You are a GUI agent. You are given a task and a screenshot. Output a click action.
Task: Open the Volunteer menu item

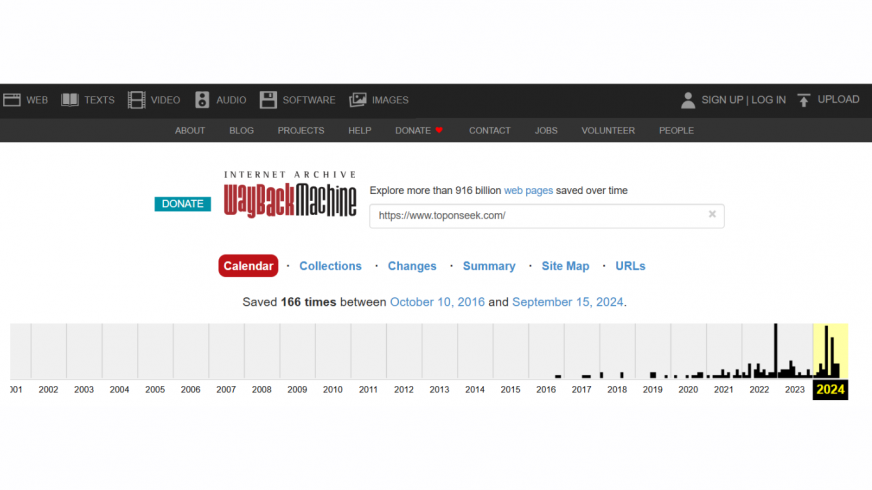[x=608, y=130]
